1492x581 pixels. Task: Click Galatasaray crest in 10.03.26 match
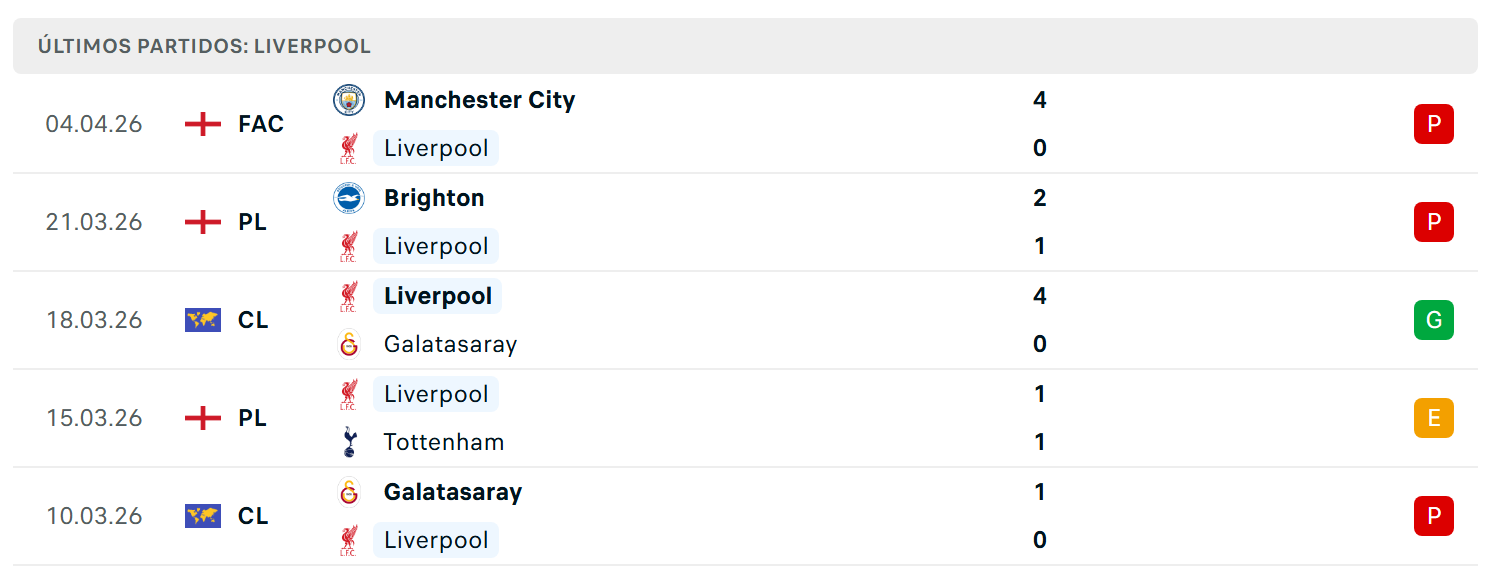click(x=349, y=492)
